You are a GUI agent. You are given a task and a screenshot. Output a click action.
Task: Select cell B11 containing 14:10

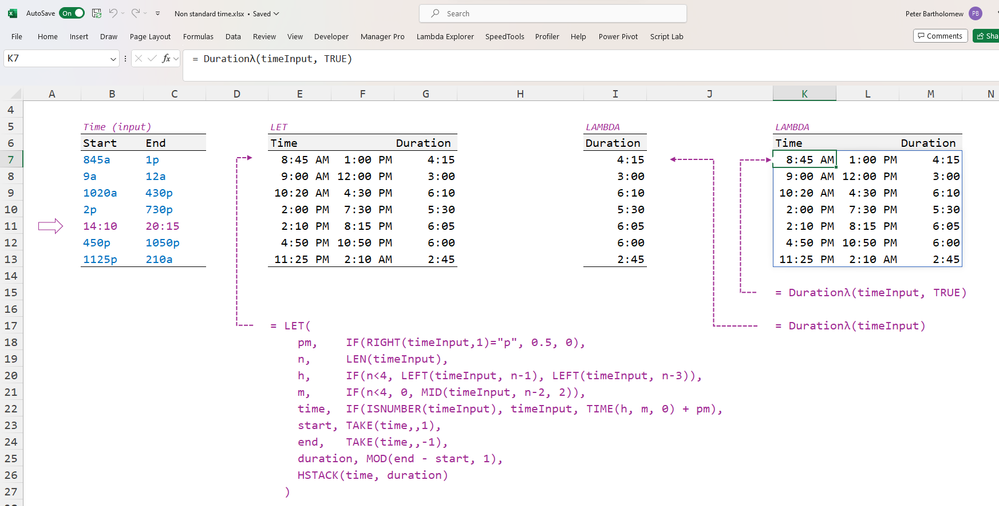[112, 226]
